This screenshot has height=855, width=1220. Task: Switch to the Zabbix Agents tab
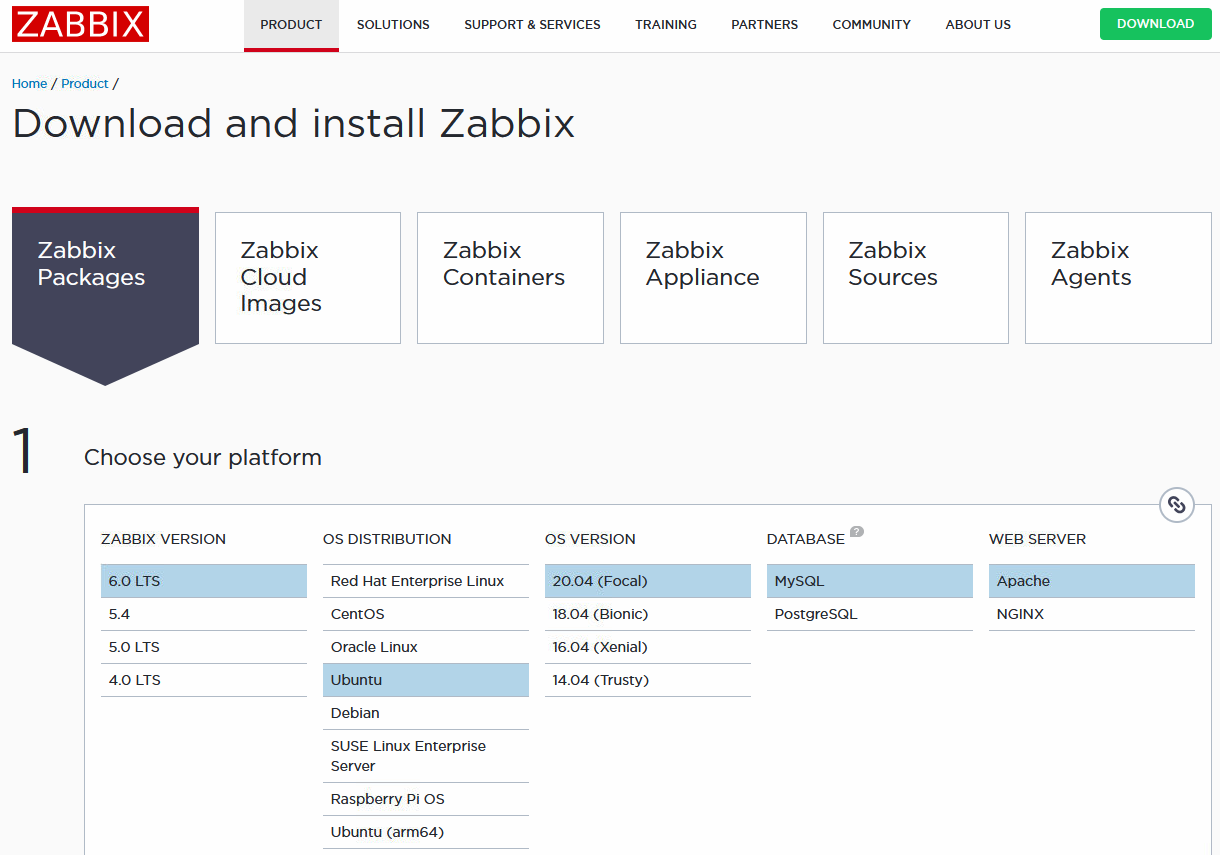coord(1117,277)
